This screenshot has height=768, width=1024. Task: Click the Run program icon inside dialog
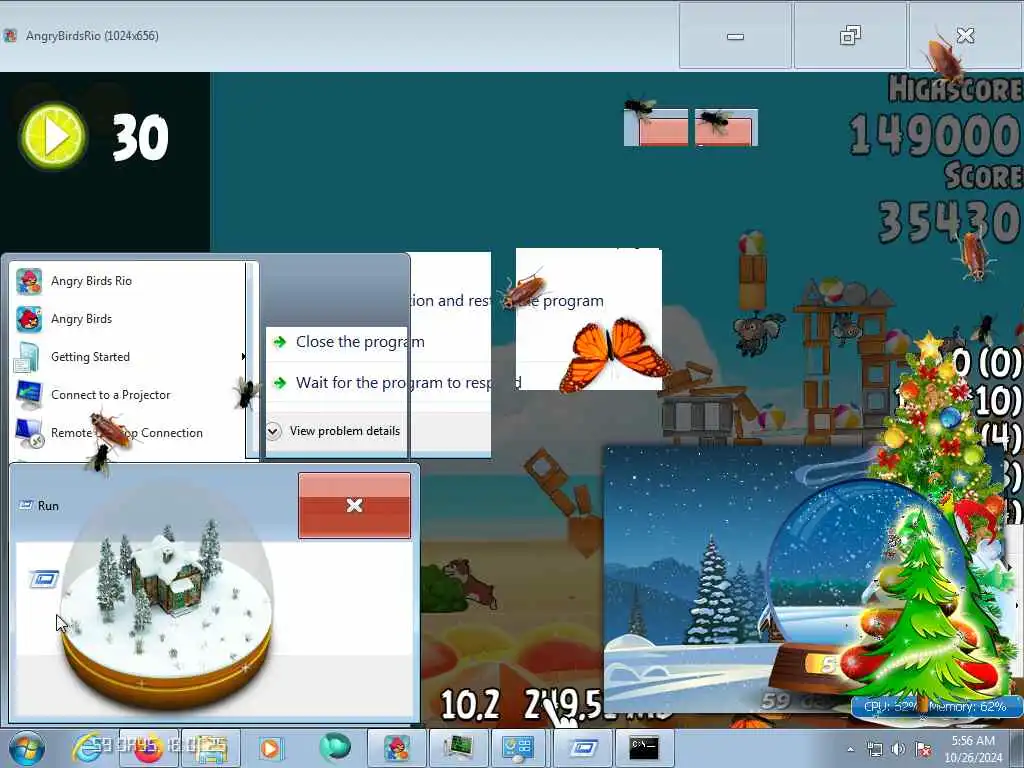[44, 579]
